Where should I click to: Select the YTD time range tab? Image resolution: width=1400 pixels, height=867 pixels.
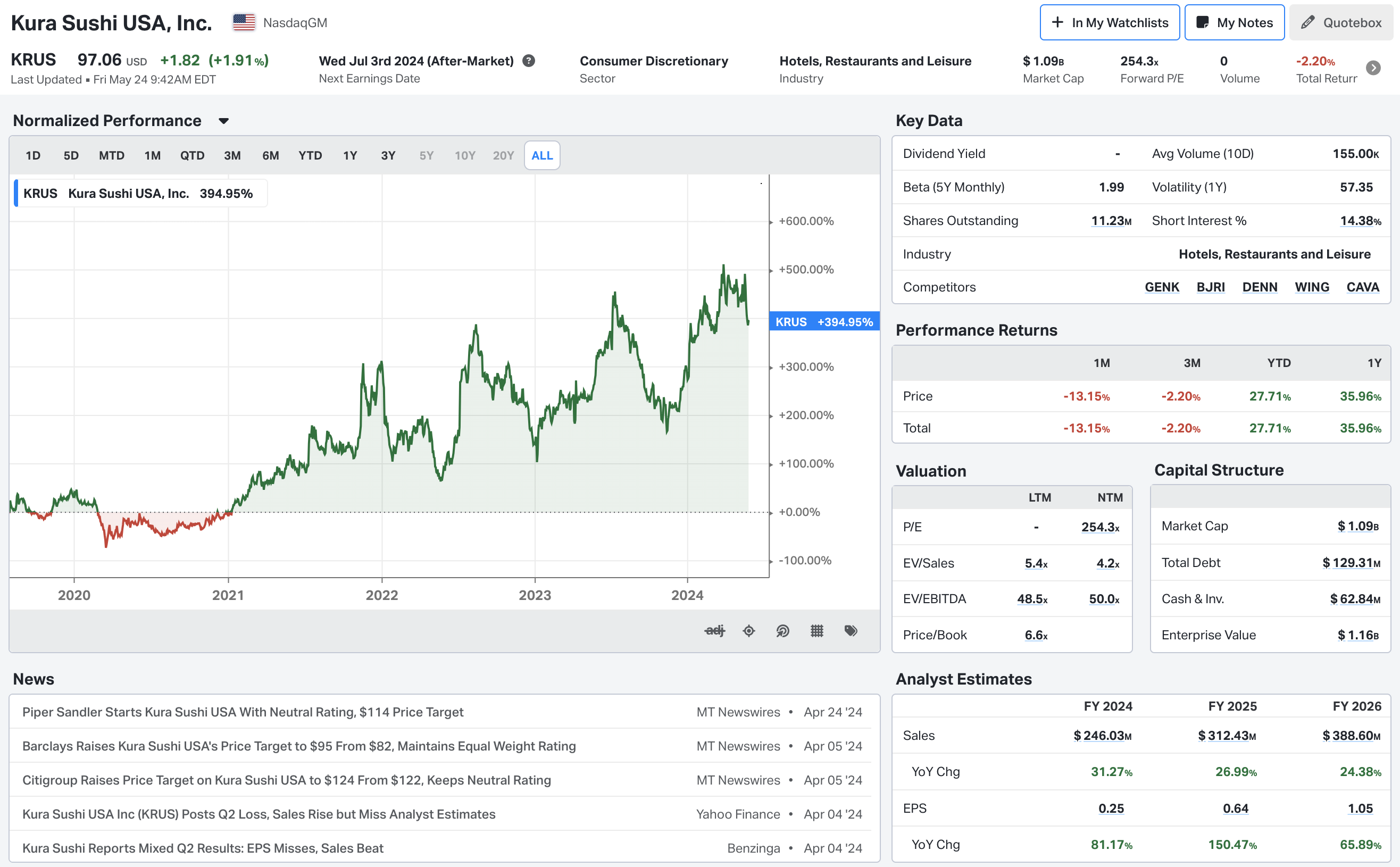[310, 155]
